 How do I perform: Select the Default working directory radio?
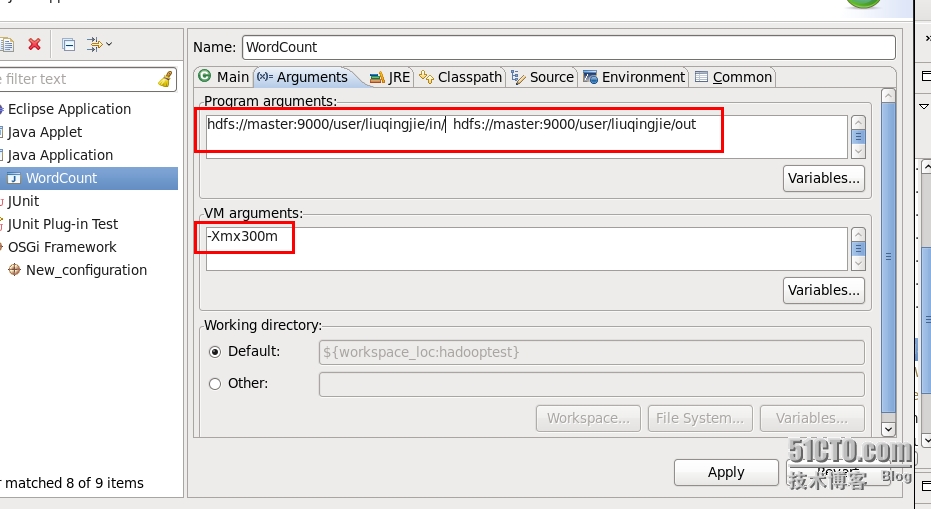tap(215, 352)
